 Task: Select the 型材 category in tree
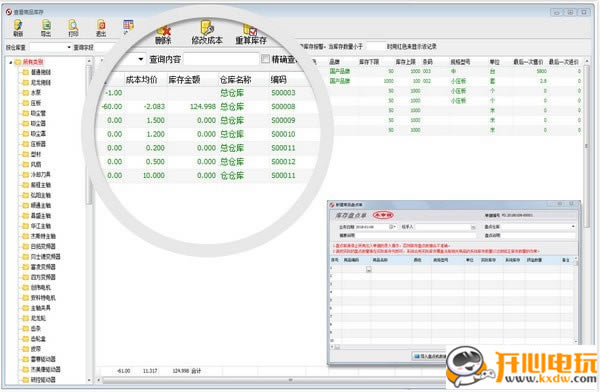[x=36, y=154]
